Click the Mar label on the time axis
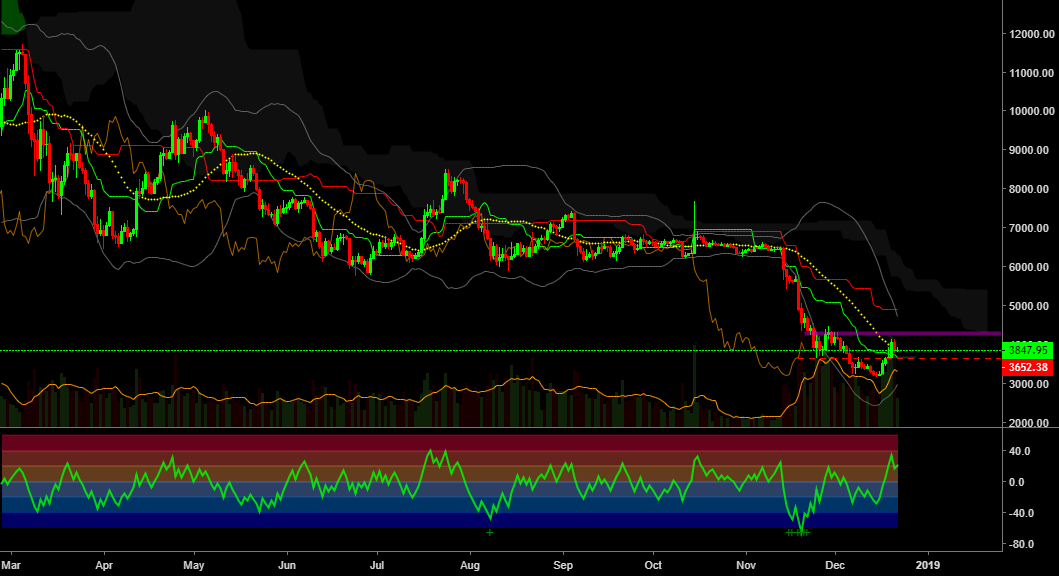1059x576 pixels. point(10,565)
